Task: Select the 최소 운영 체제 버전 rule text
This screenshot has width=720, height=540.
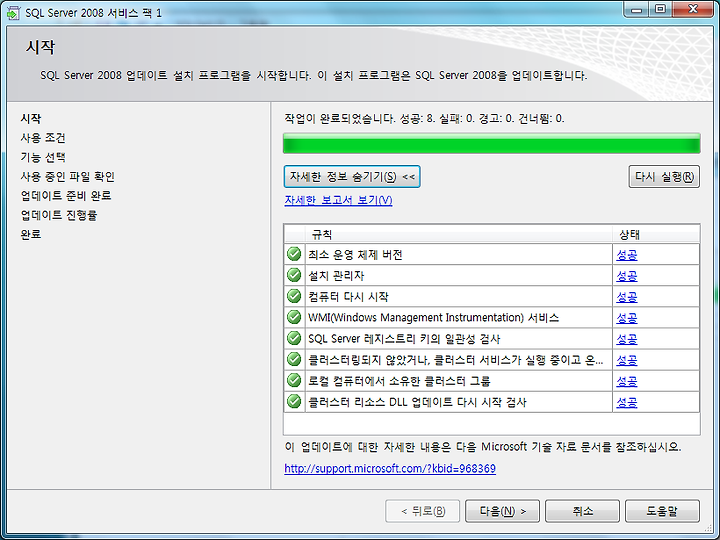Action: click(x=355, y=255)
